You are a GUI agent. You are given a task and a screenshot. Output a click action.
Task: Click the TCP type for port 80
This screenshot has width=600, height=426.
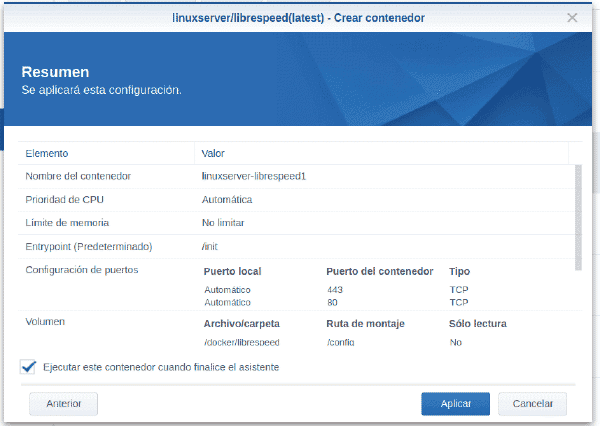click(459, 302)
